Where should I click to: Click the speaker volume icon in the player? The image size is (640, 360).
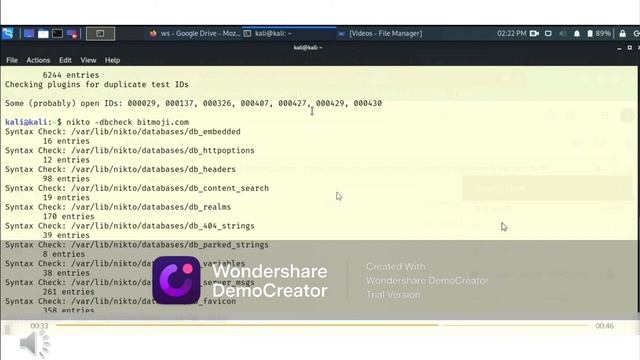click(x=34, y=344)
